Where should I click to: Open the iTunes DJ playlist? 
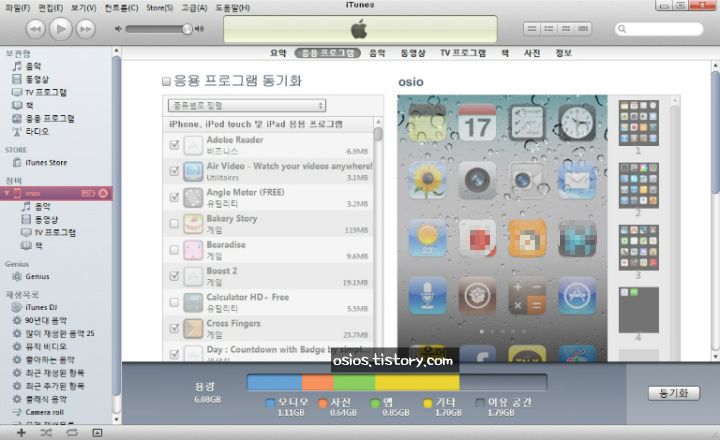click(41, 307)
